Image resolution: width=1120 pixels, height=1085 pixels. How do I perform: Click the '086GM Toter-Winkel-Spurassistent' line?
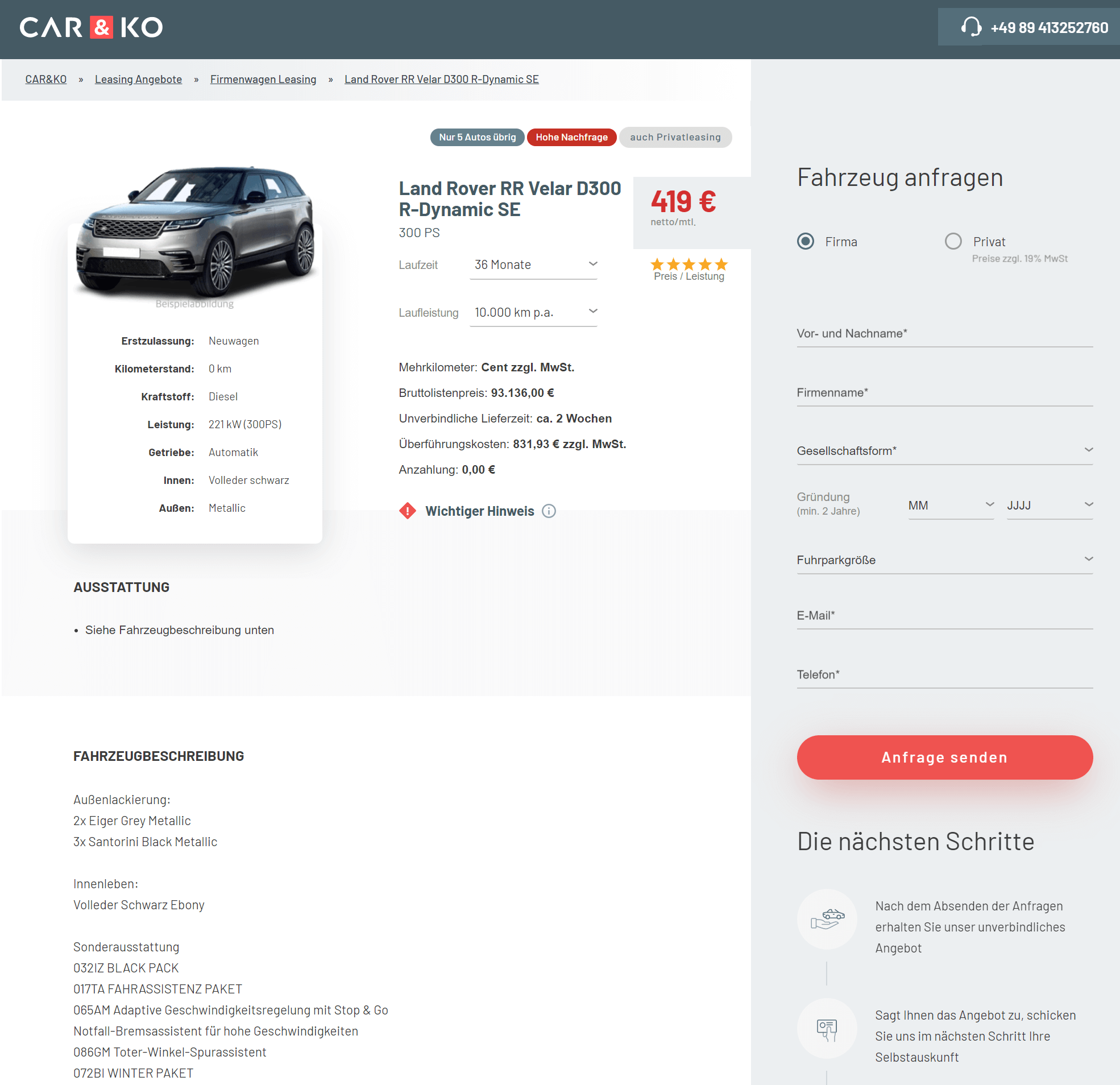point(170,1052)
